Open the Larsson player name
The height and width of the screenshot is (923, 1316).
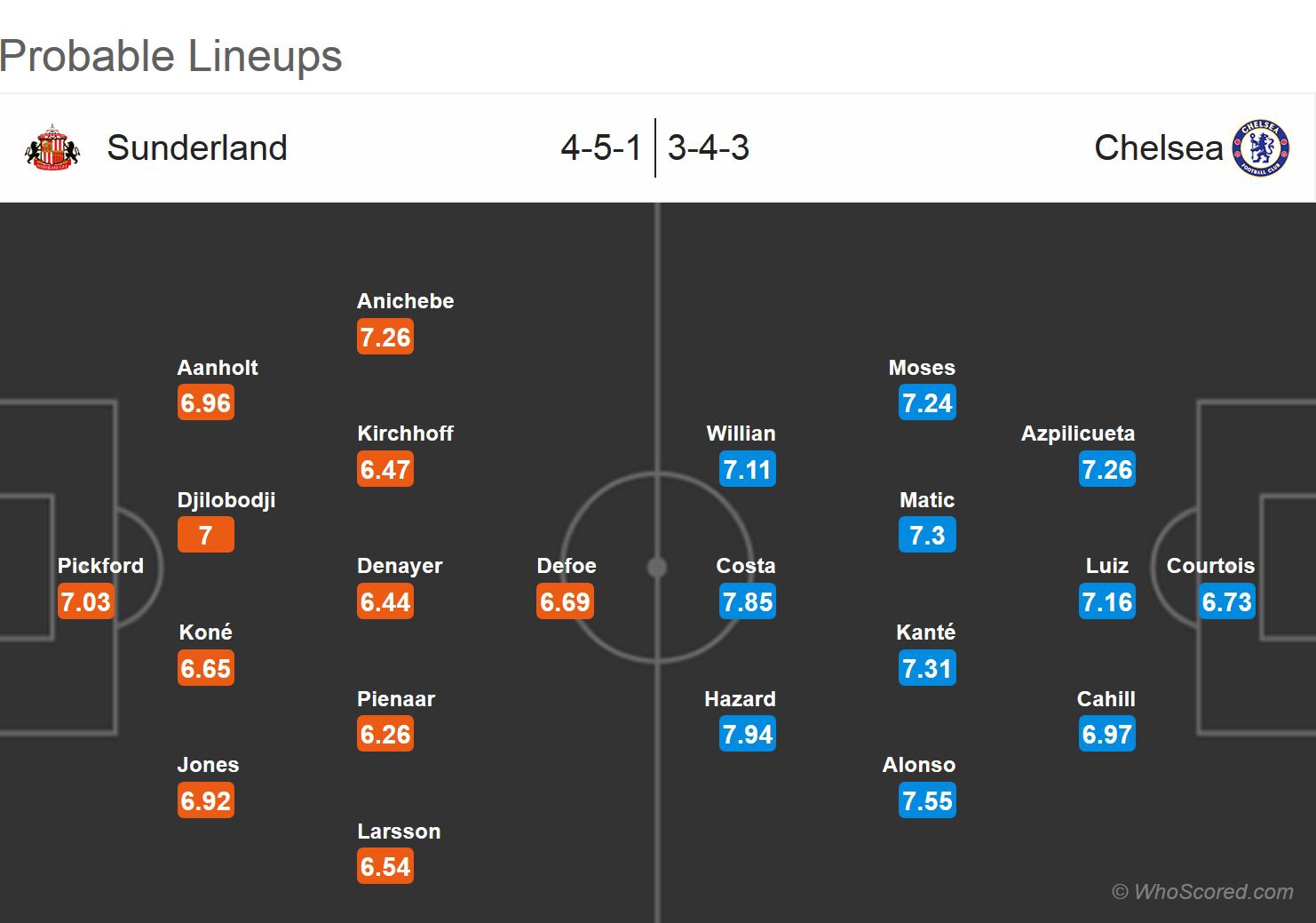(399, 831)
